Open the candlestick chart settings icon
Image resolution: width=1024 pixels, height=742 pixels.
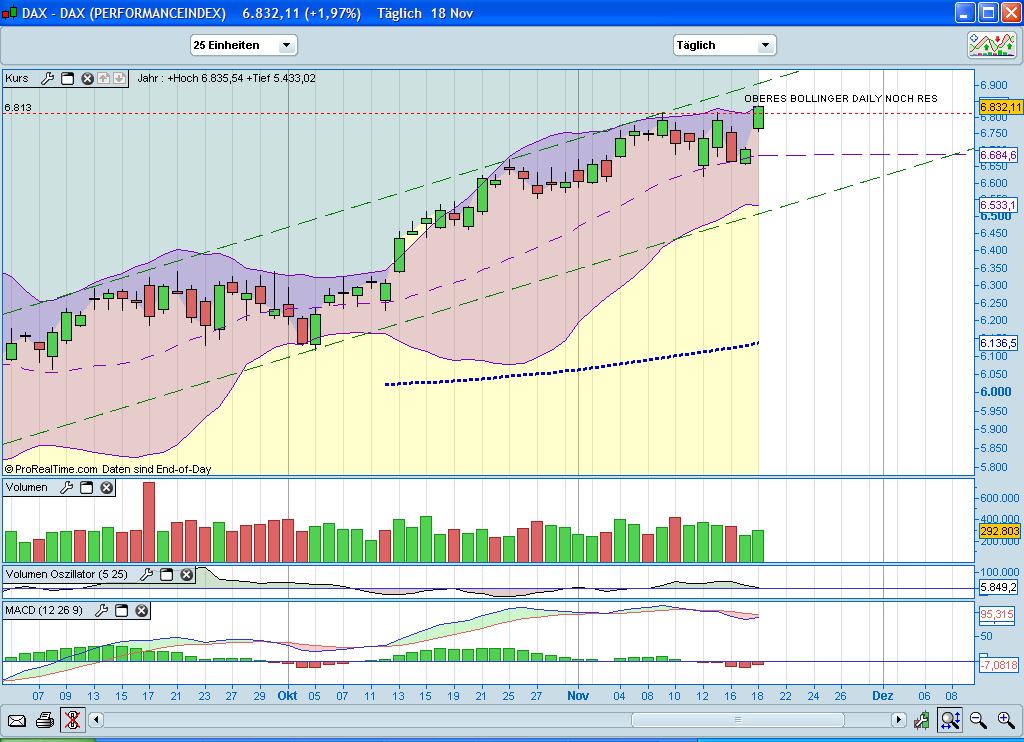tap(922, 720)
